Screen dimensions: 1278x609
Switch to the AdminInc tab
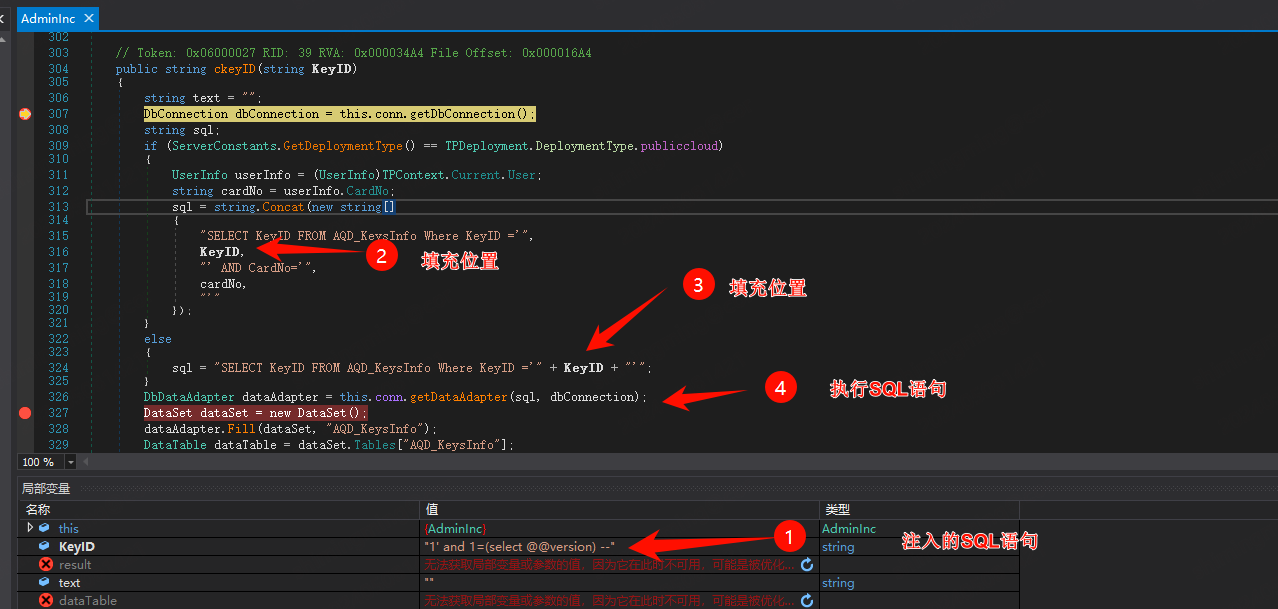(49, 18)
